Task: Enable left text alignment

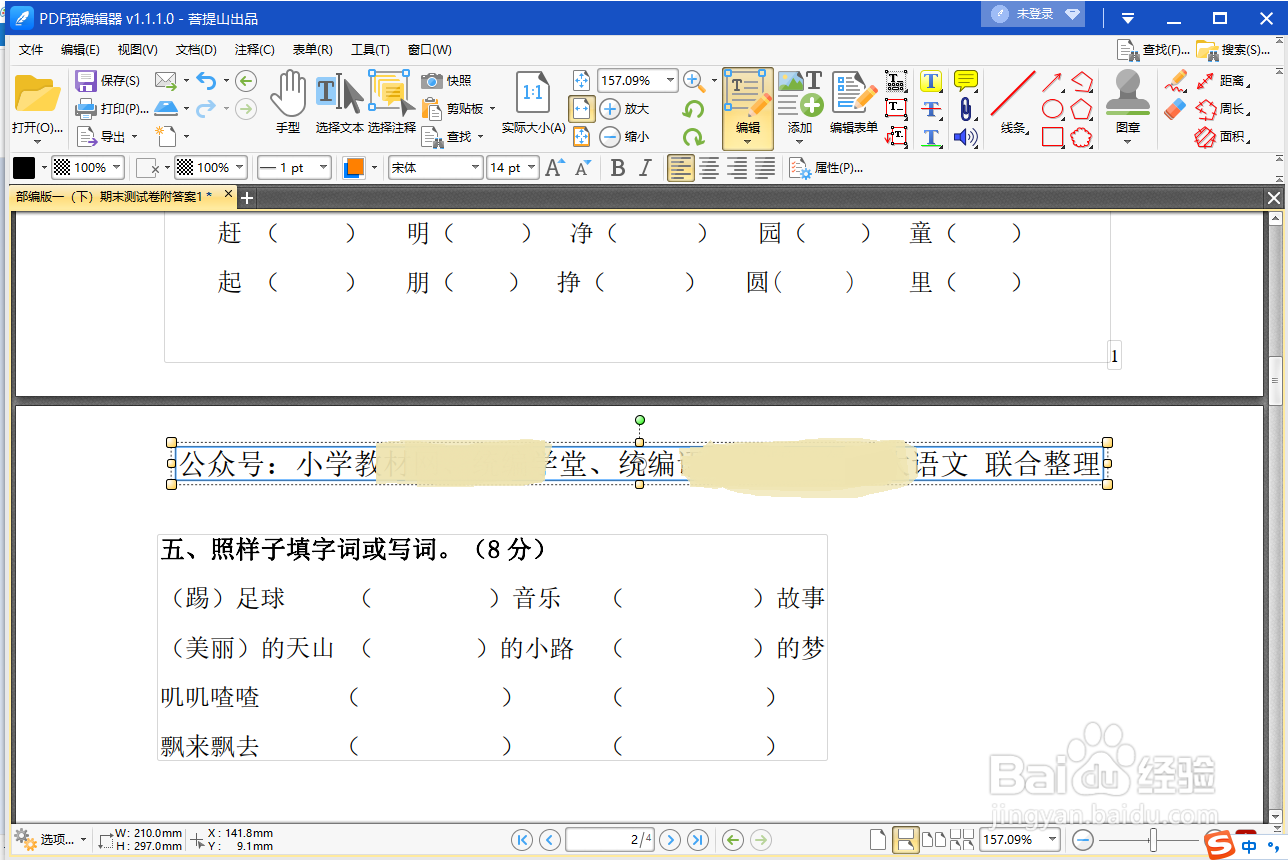Action: (x=681, y=168)
